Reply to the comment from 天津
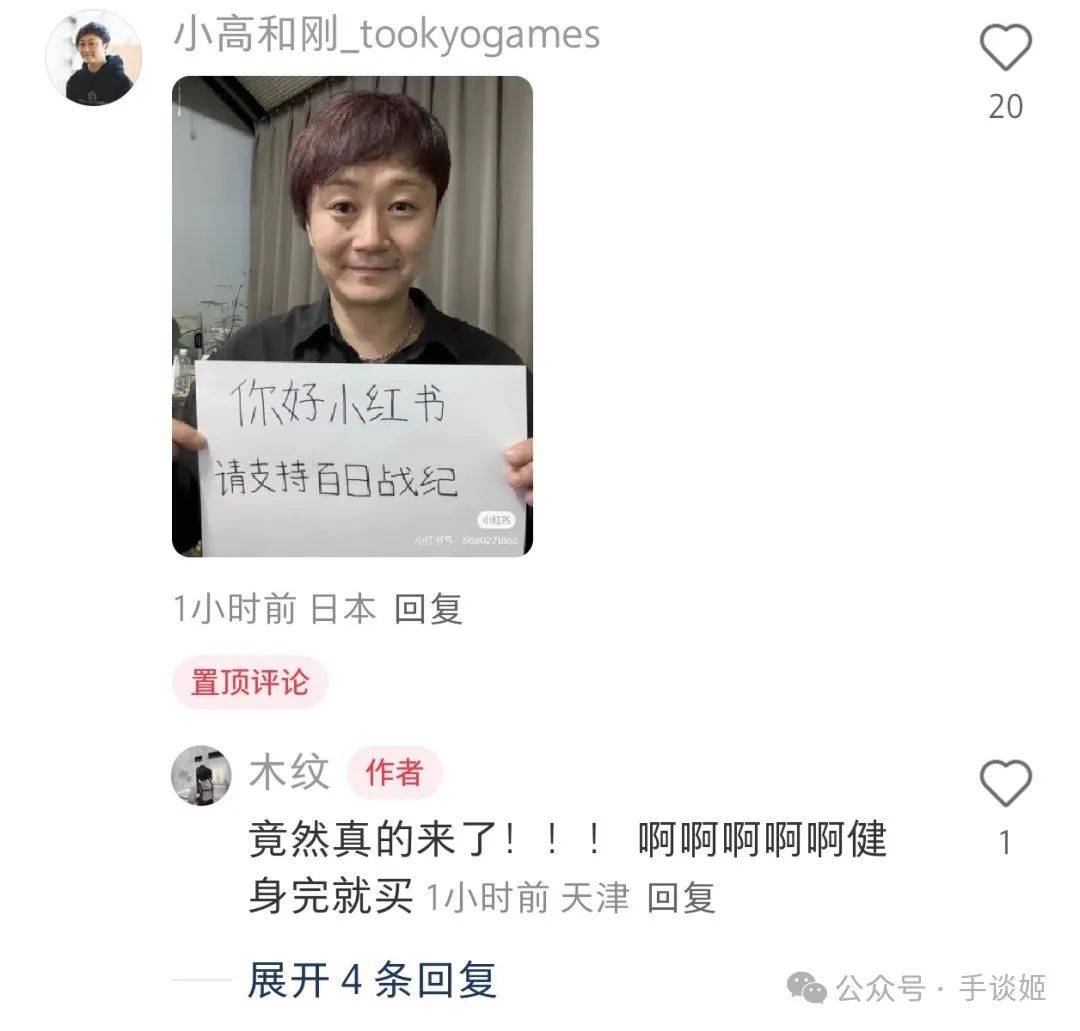The height and width of the screenshot is (1031, 1080). click(x=681, y=897)
